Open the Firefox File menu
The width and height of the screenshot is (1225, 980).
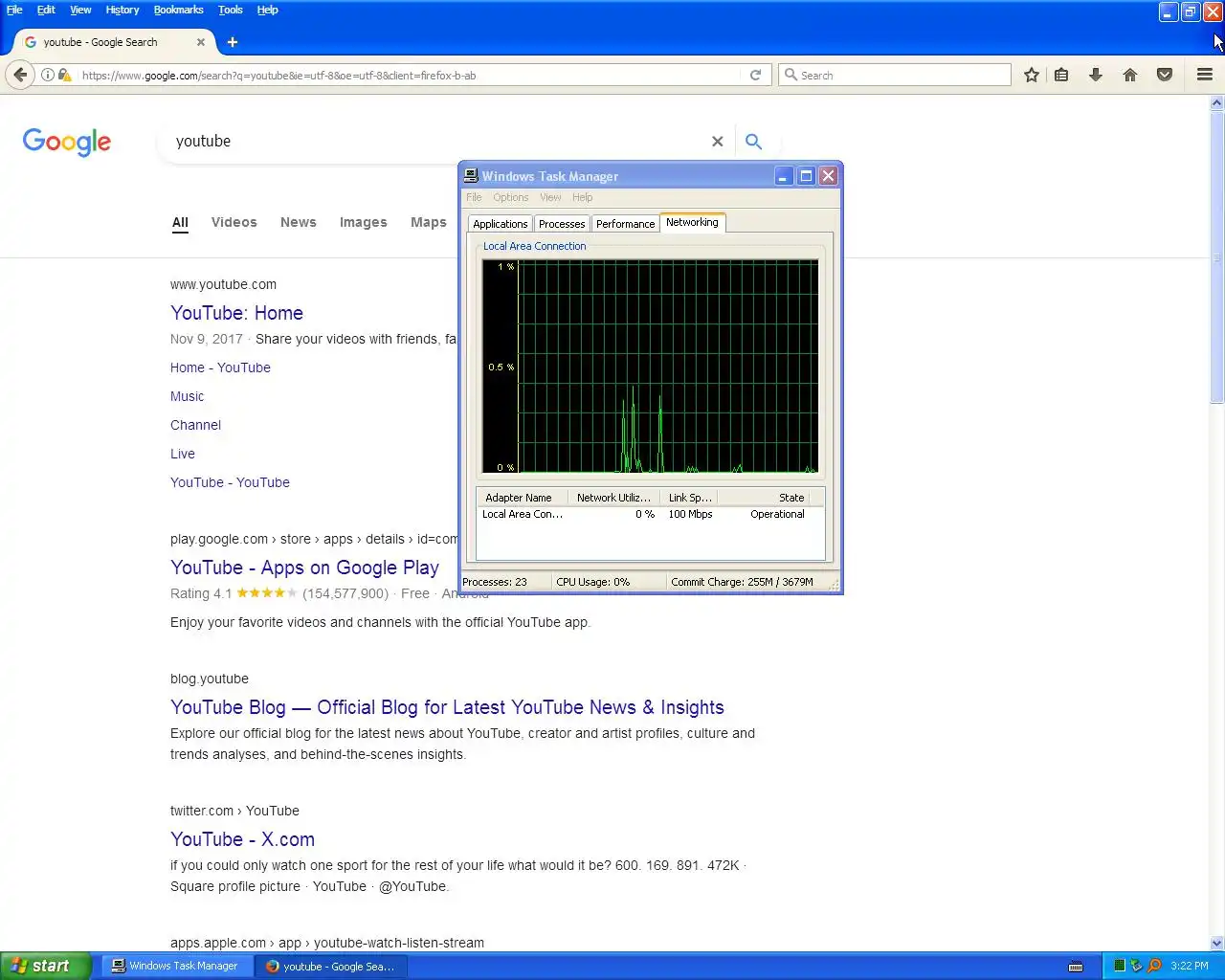click(x=14, y=10)
